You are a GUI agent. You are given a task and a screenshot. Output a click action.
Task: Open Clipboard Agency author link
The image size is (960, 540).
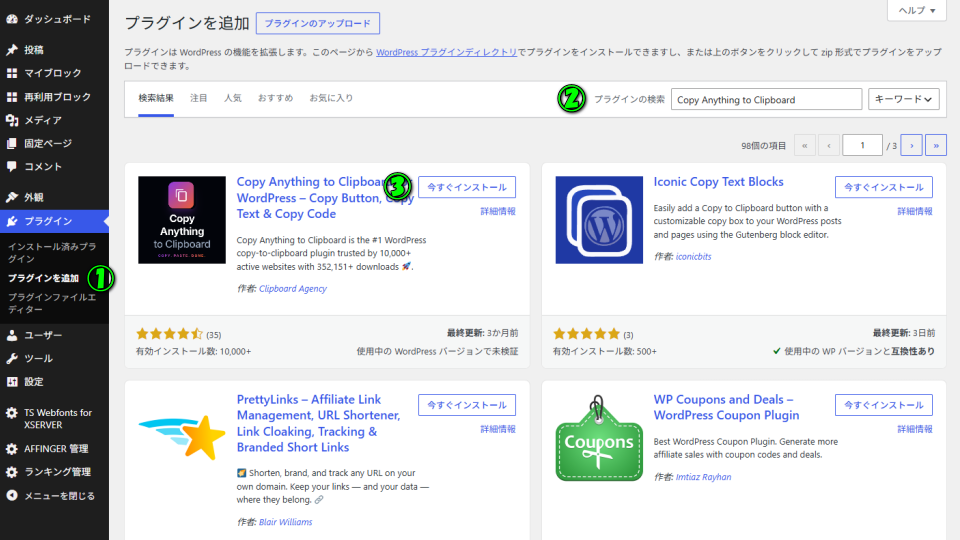(293, 288)
